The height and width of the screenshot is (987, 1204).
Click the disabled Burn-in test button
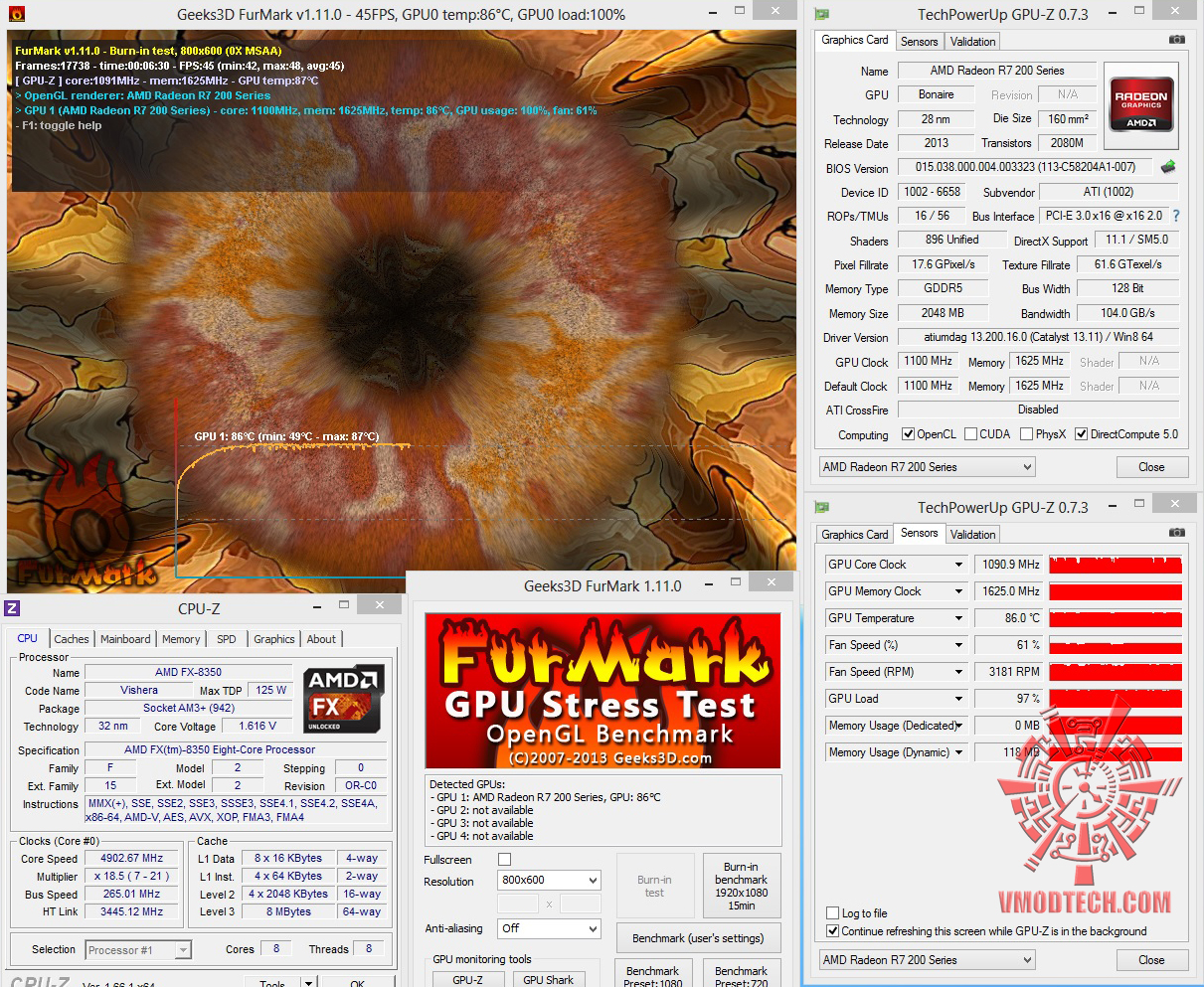tap(654, 886)
